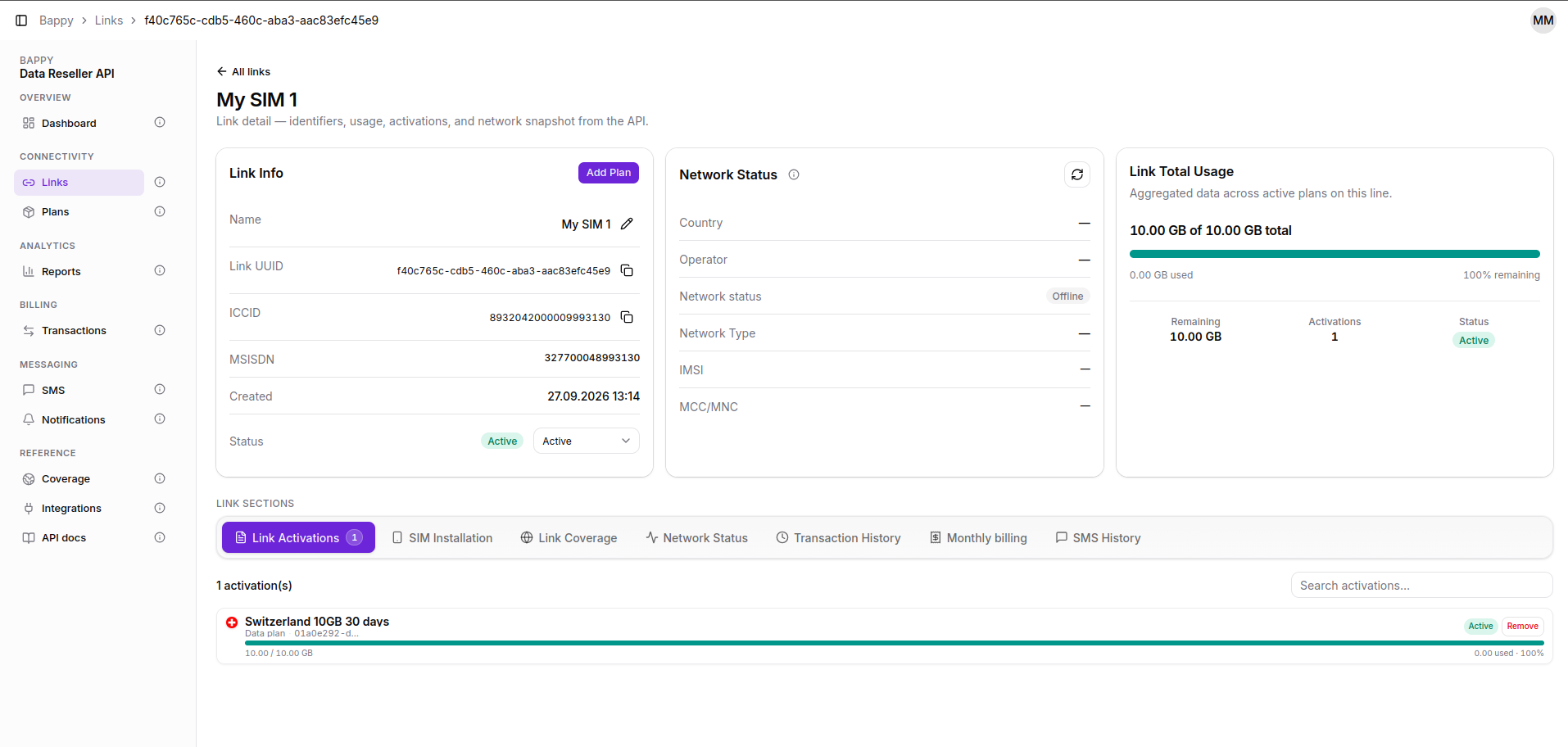Open the Network Status info tooltip icon
Image resolution: width=1568 pixels, height=747 pixels.
click(794, 174)
